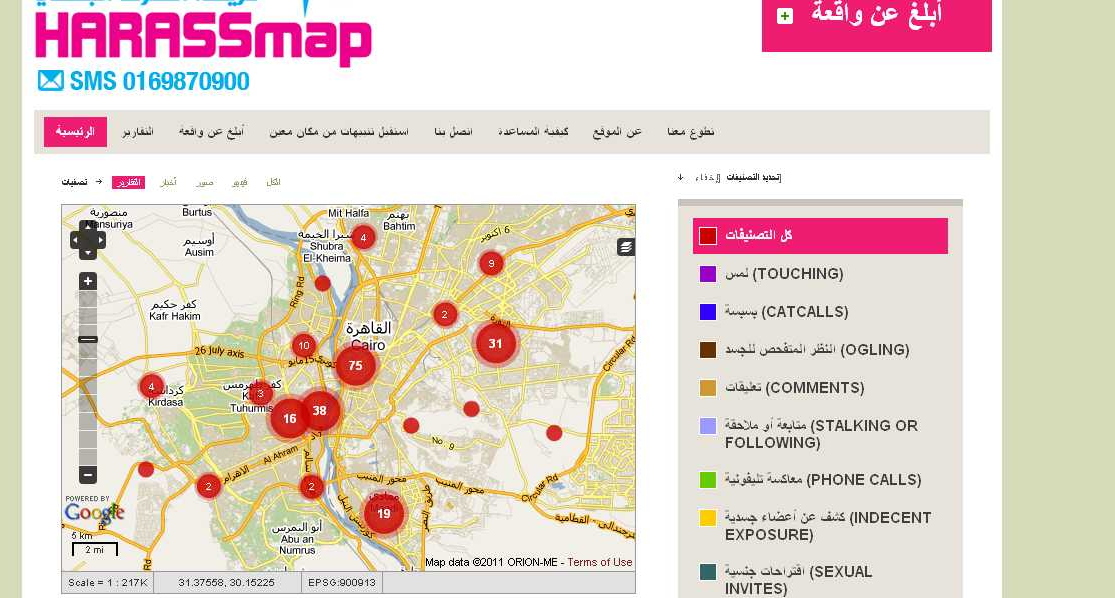Zoom out with the map minus button
The image size is (1115, 598).
(x=88, y=474)
